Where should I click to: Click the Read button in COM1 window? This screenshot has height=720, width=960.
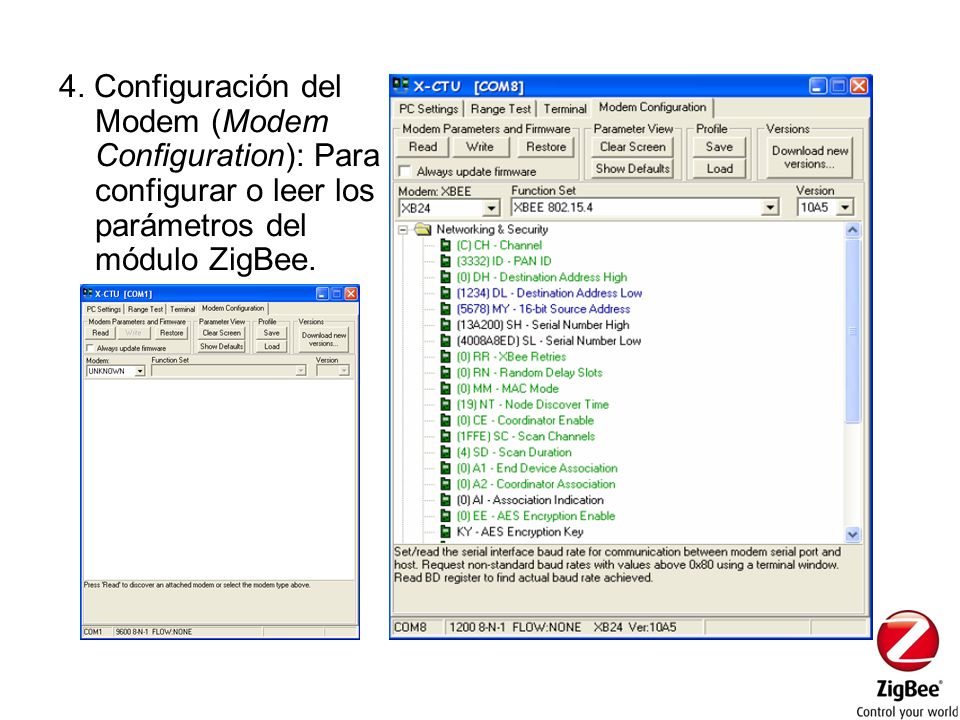pos(100,333)
